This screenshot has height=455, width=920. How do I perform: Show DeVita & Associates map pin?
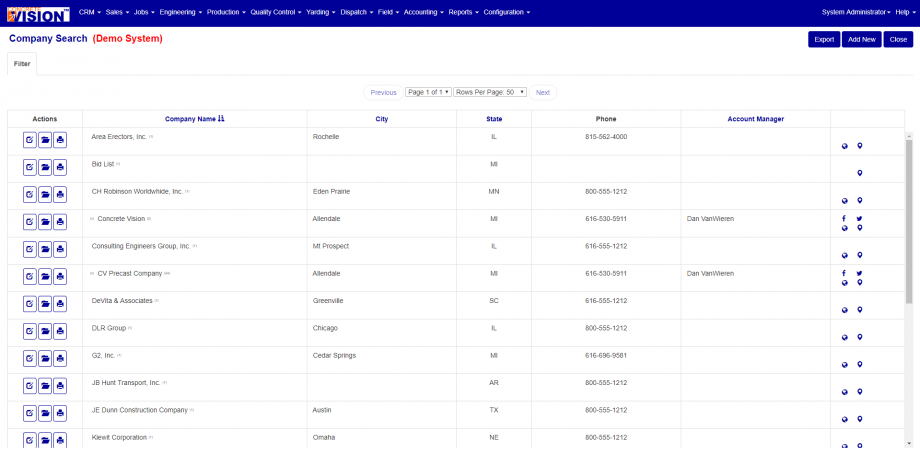click(860, 309)
